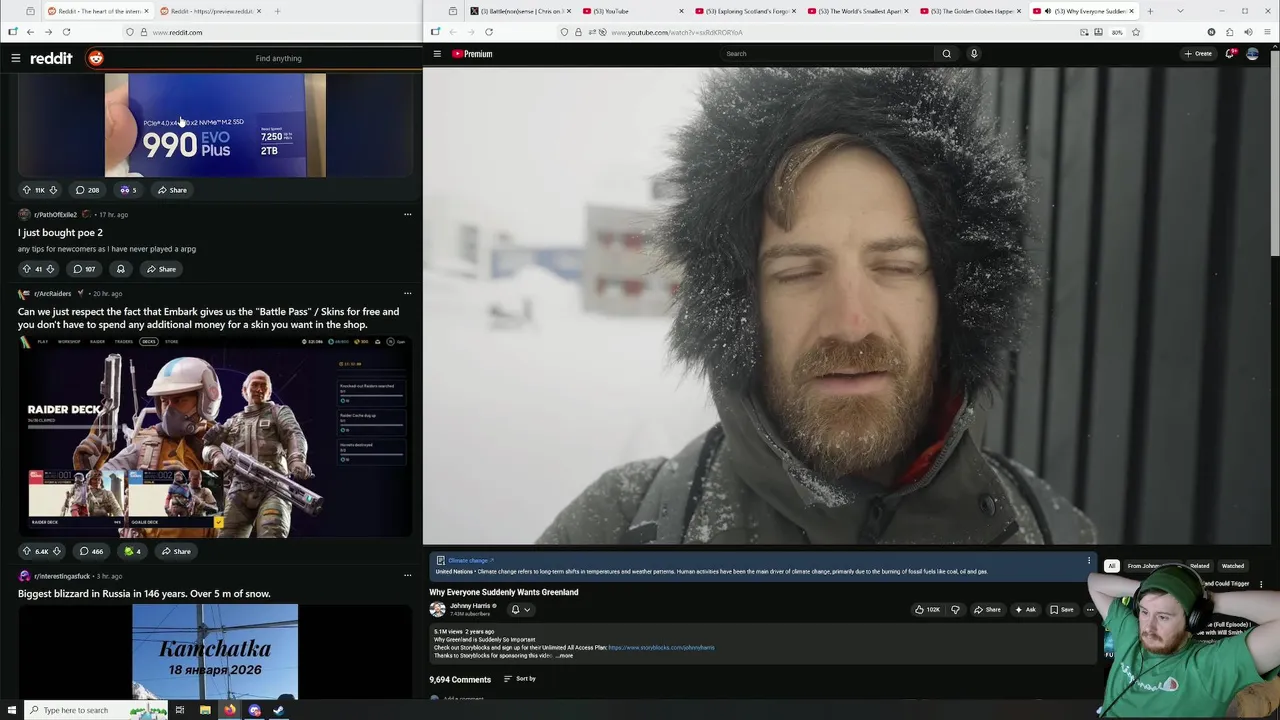The image size is (1280, 720).
Task: Open the 80% zoom level indicator
Action: (1117, 32)
